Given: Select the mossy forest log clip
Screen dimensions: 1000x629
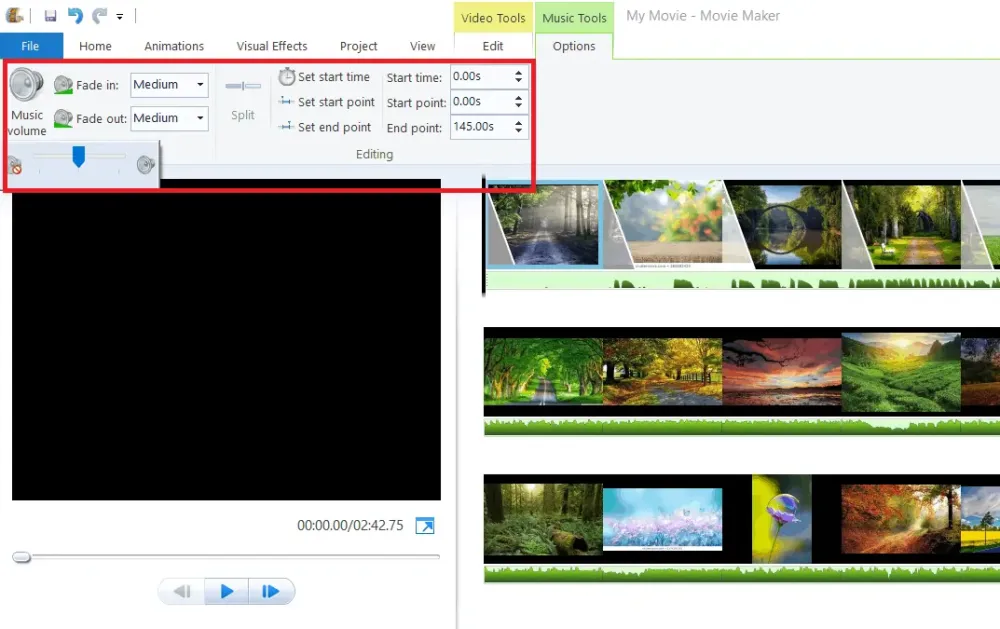Looking at the screenshot, I should (x=543, y=519).
